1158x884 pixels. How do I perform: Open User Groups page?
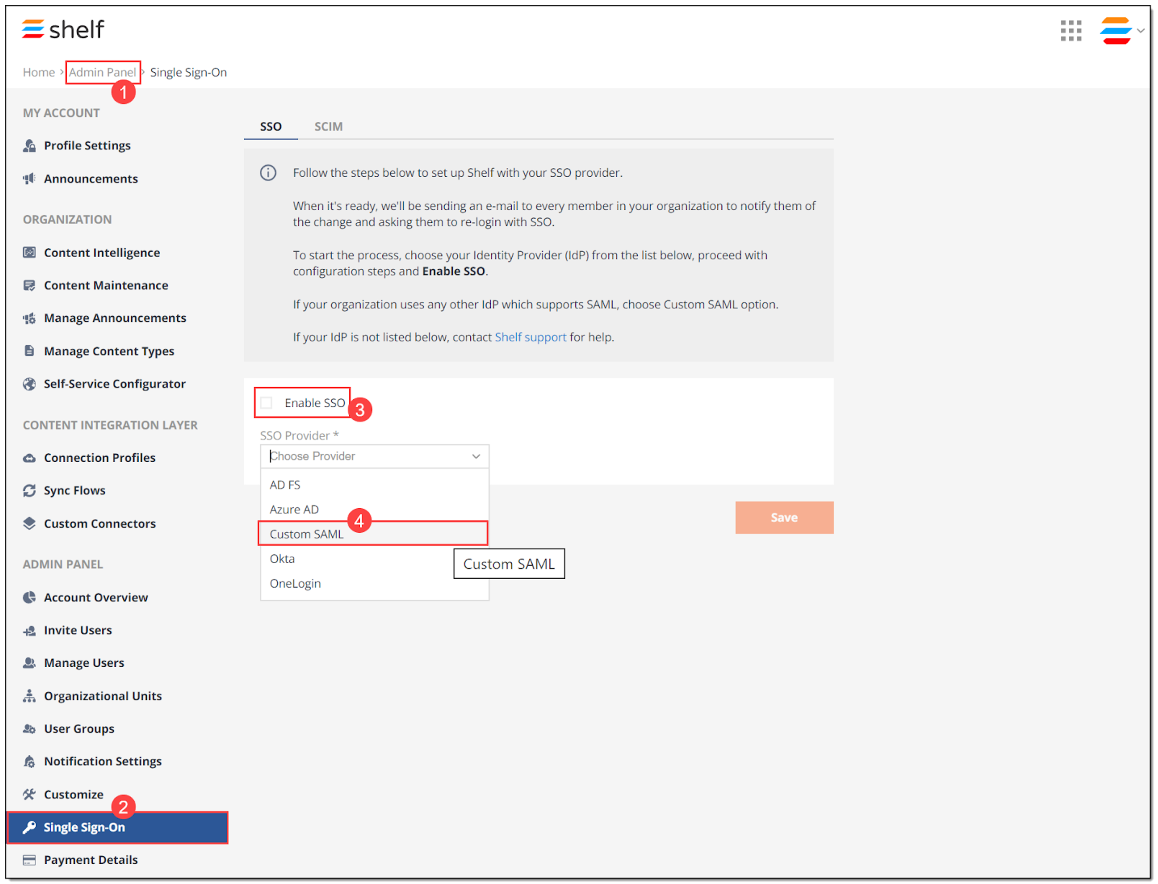(x=79, y=729)
